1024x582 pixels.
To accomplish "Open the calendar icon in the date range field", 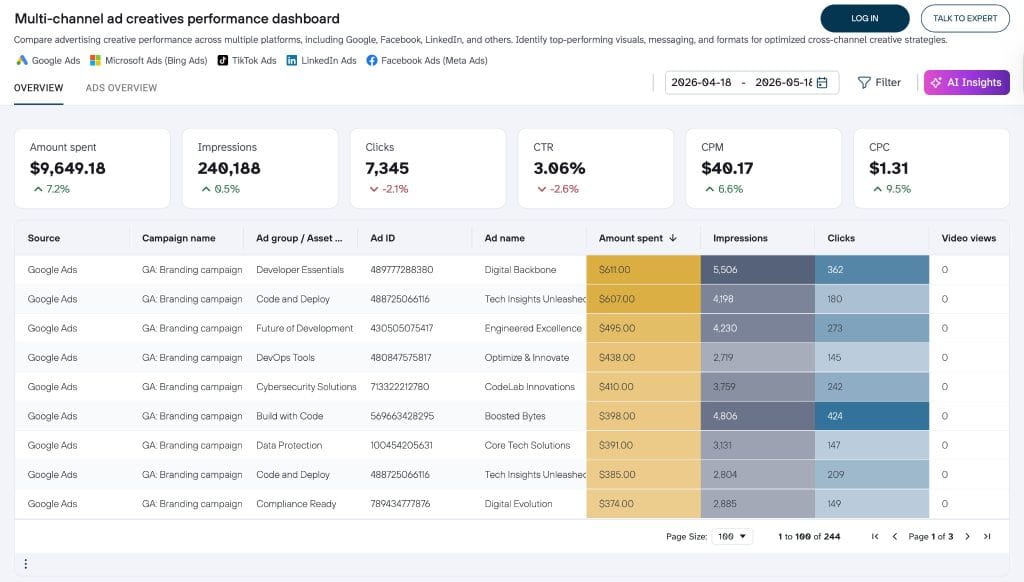I will tap(822, 82).
